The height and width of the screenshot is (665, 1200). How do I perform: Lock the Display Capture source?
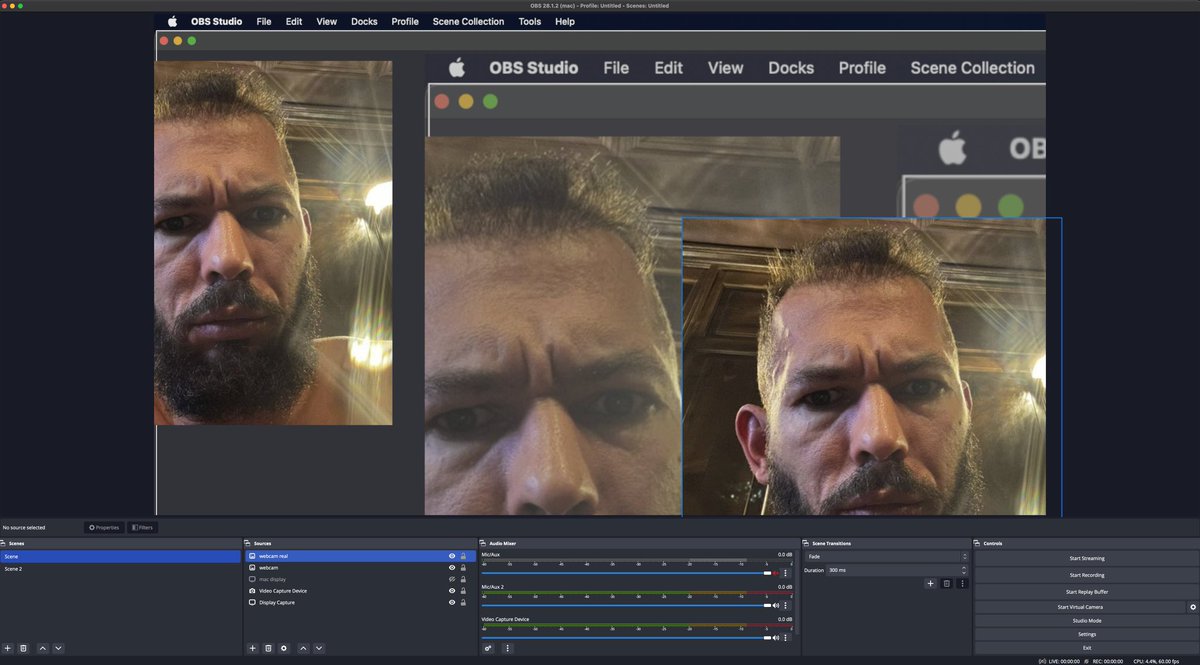[464, 602]
